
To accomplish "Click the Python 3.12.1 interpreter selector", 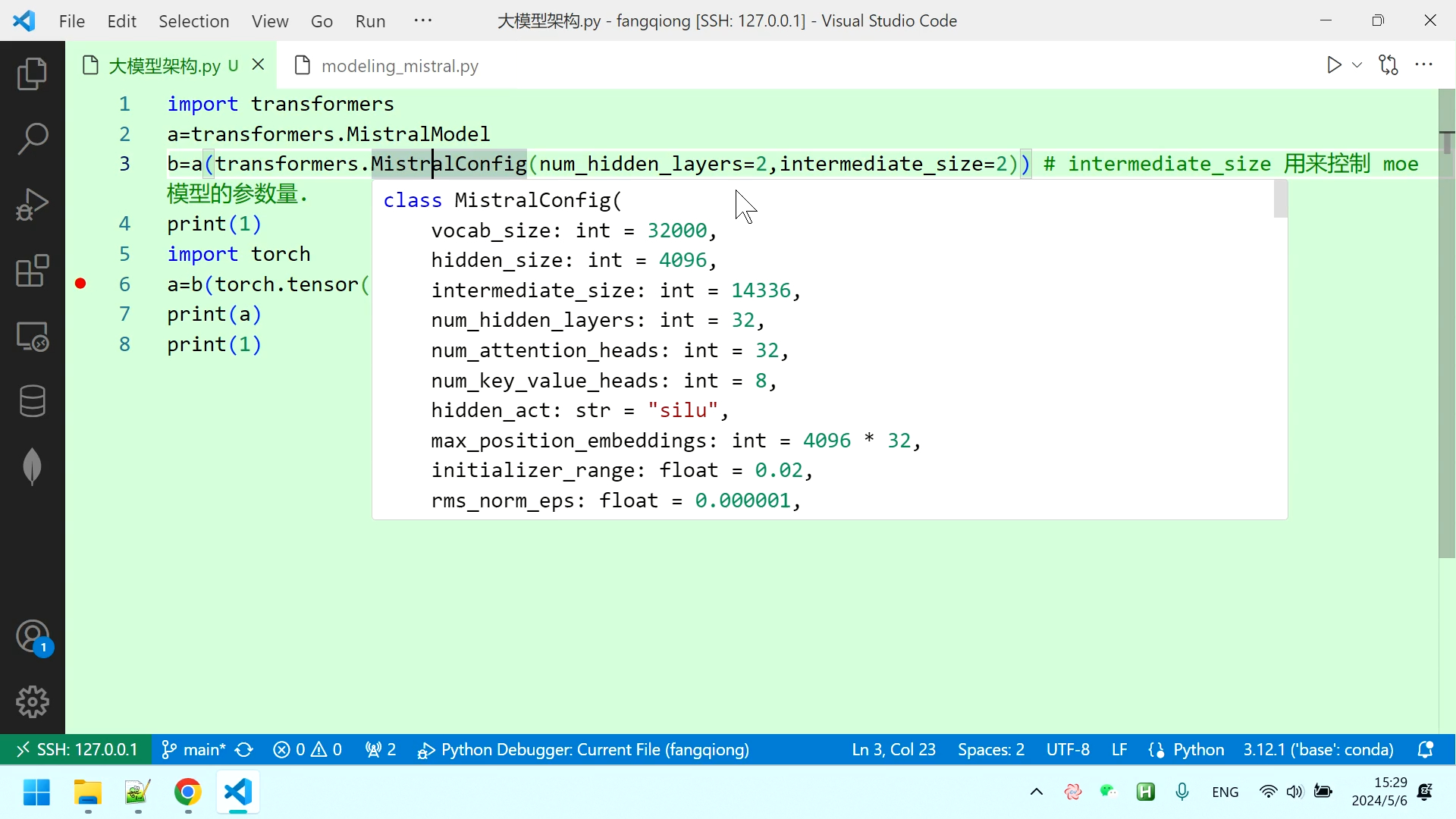I will coord(1318,750).
